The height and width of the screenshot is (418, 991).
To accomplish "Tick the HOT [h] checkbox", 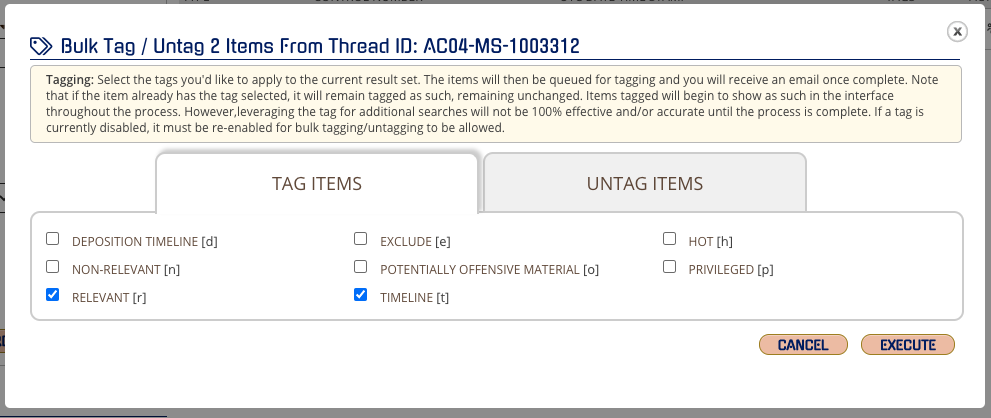I will click(x=669, y=239).
